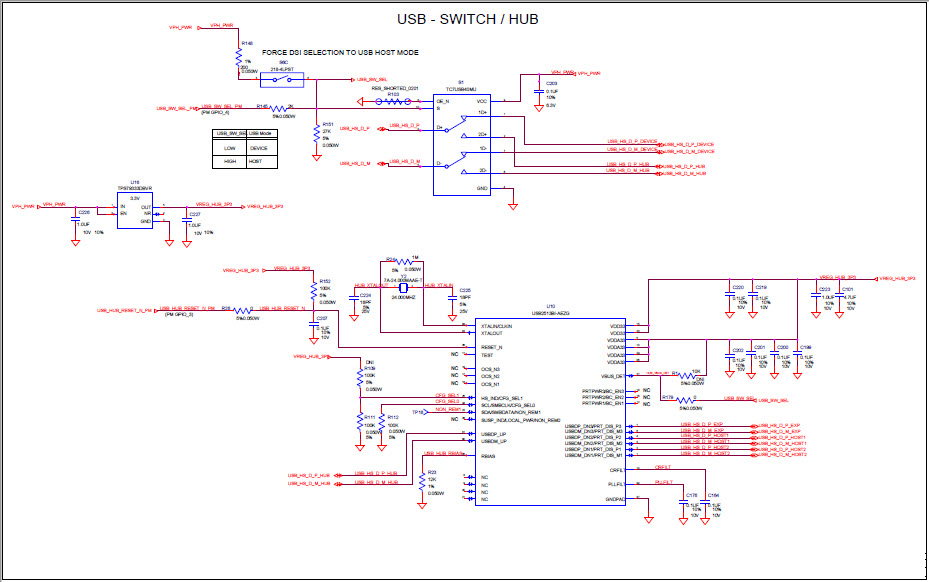The height and width of the screenshot is (582, 929).
Task: Select the HUB_XTALIN net label
Action: [x=437, y=285]
